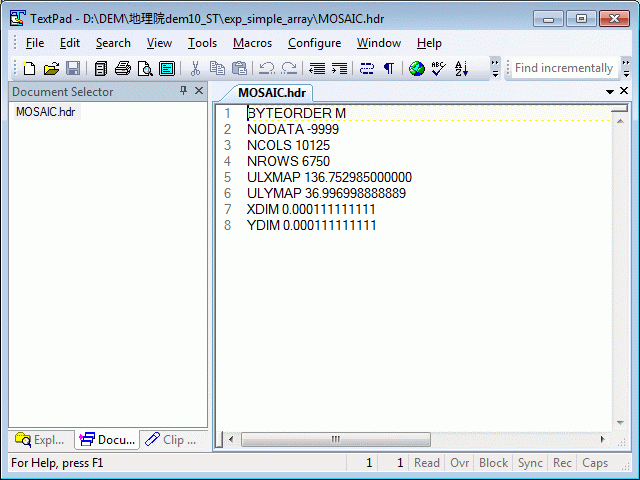
Task: Click the horizontal scrollbar right arrow
Action: [x=602, y=440]
